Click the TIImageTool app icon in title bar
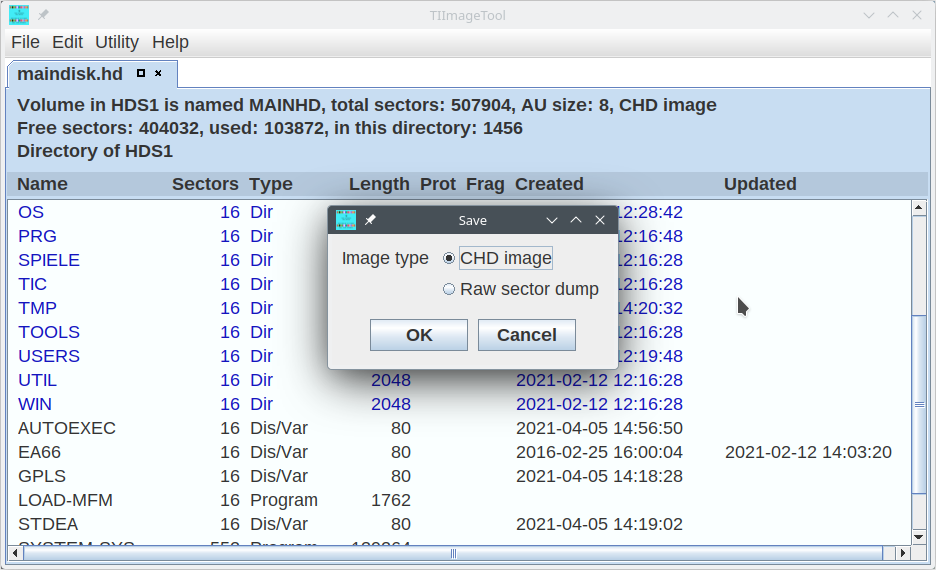Viewport: 936px width, 570px height. tap(19, 14)
